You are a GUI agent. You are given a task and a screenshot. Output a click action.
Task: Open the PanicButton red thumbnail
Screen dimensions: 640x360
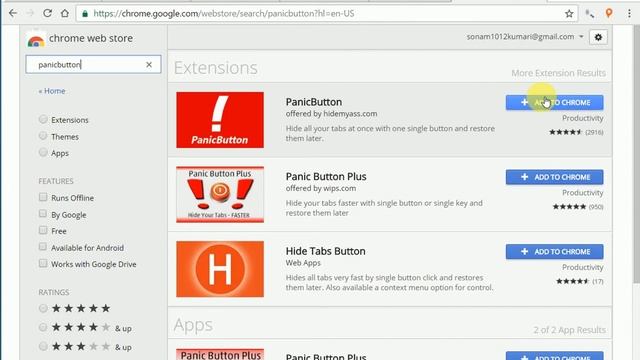[x=220, y=120]
